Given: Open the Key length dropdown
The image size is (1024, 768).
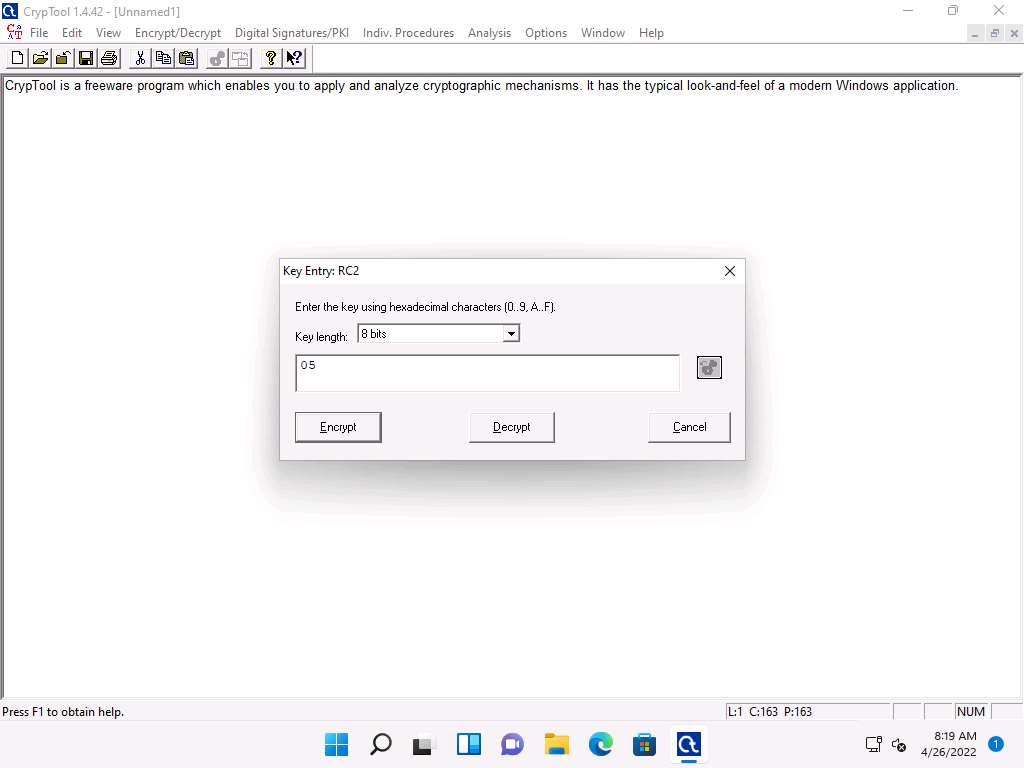Looking at the screenshot, I should pyautogui.click(x=511, y=334).
